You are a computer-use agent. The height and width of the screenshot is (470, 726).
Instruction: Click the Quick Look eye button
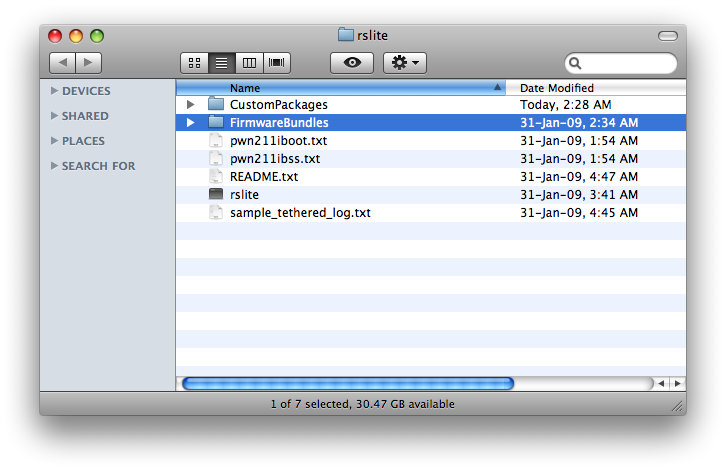coord(351,63)
